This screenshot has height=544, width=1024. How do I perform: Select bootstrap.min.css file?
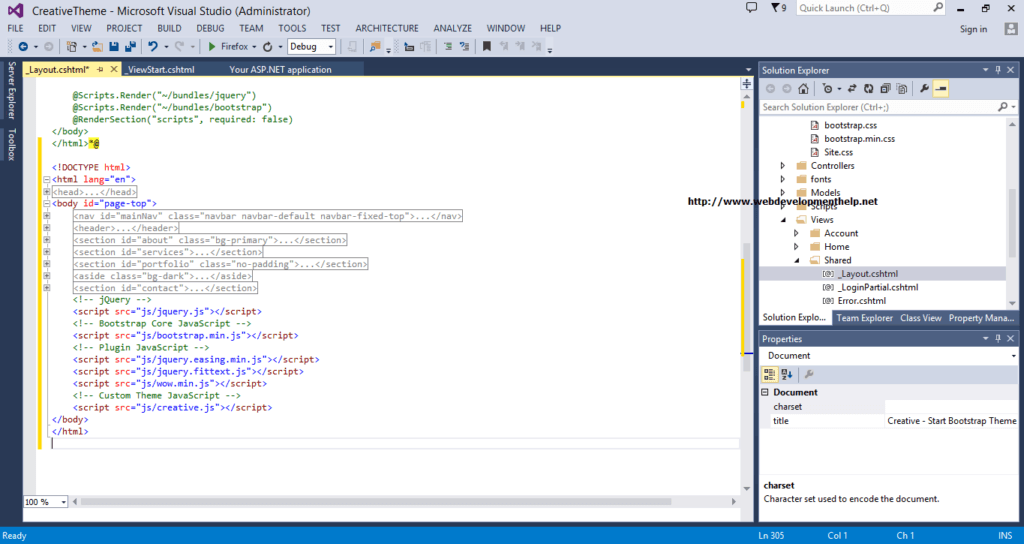pos(859,138)
